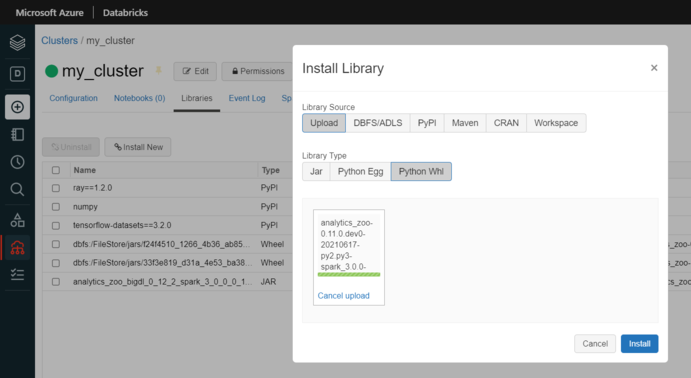Switch to the Libraries tab
Image resolution: width=691 pixels, height=378 pixels.
pos(197,98)
